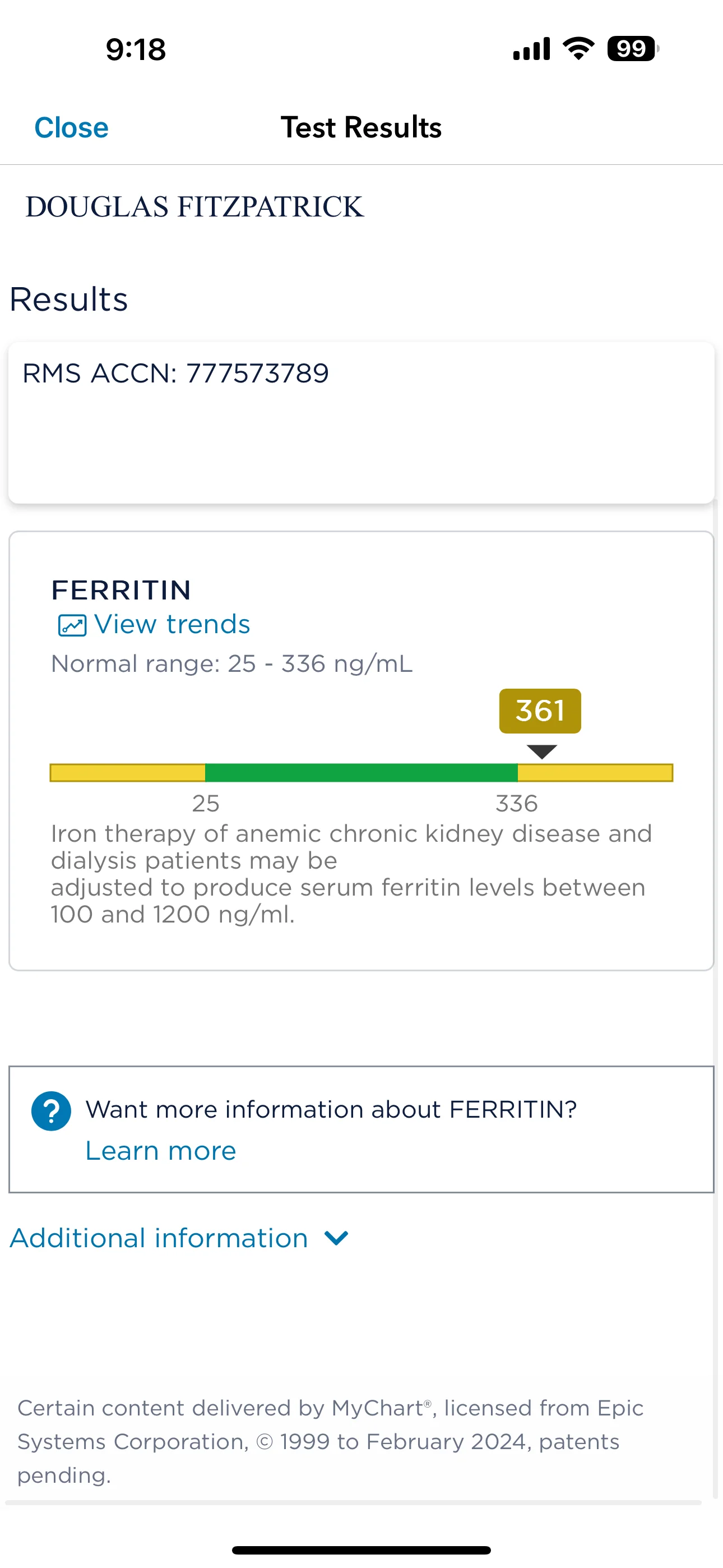Open Learn more about FERRITIN
723x1568 pixels.
tap(161, 1150)
